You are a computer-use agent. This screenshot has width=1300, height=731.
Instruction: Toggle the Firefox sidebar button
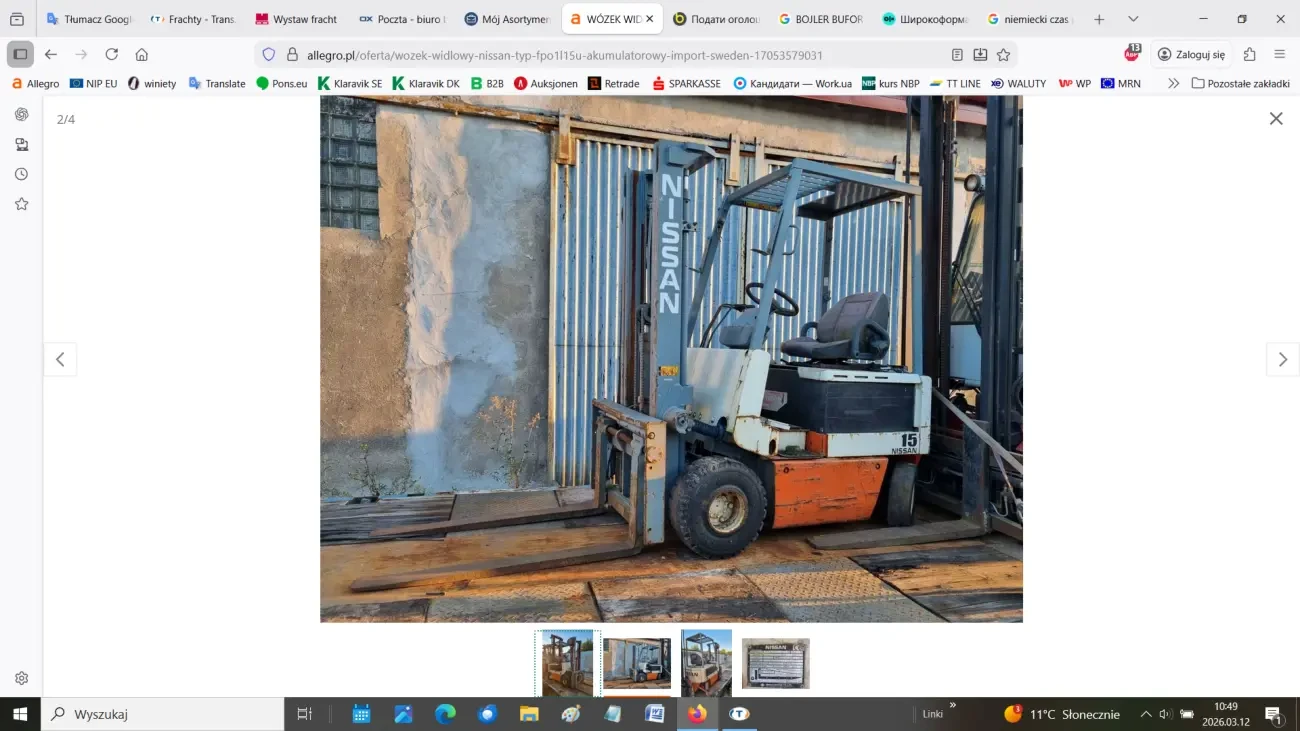click(x=20, y=54)
